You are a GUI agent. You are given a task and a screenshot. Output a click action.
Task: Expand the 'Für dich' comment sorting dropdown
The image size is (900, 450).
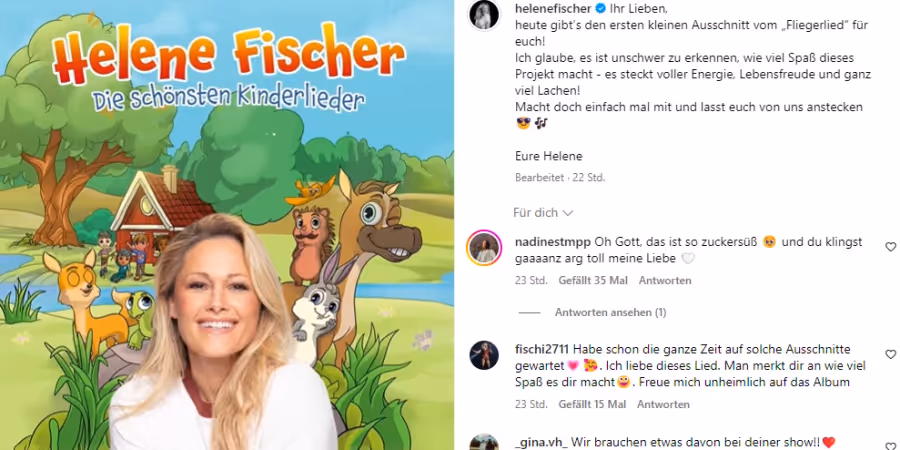coord(543,213)
